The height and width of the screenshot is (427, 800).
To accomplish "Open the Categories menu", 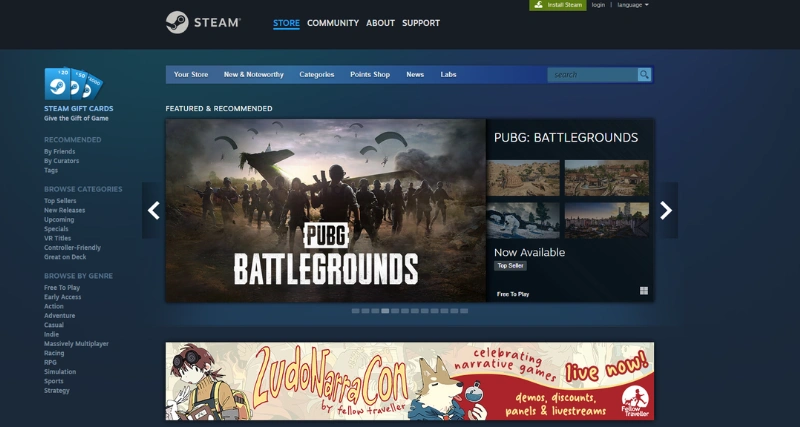I will 316,74.
